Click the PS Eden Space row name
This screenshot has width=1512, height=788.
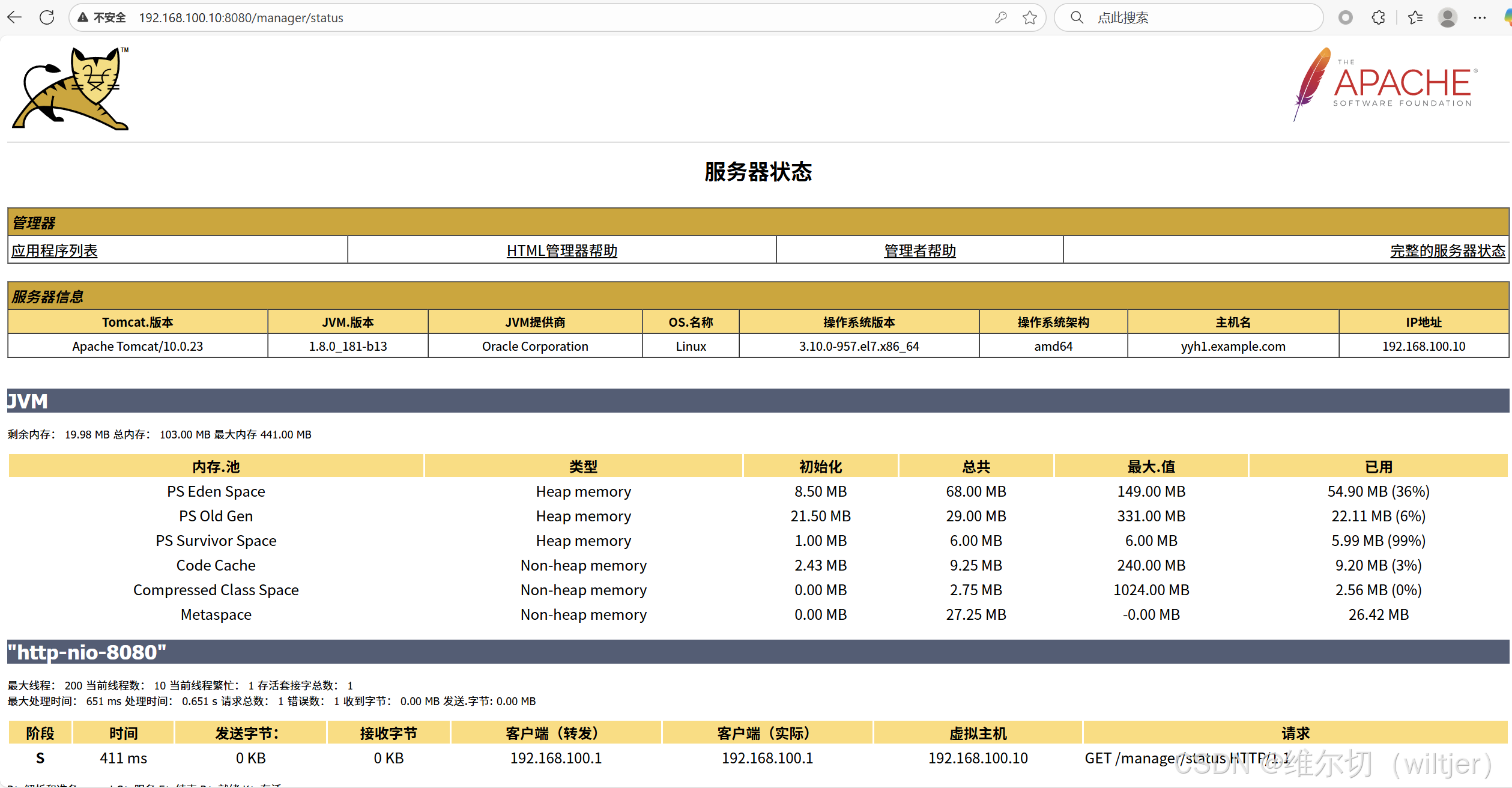tap(216, 491)
